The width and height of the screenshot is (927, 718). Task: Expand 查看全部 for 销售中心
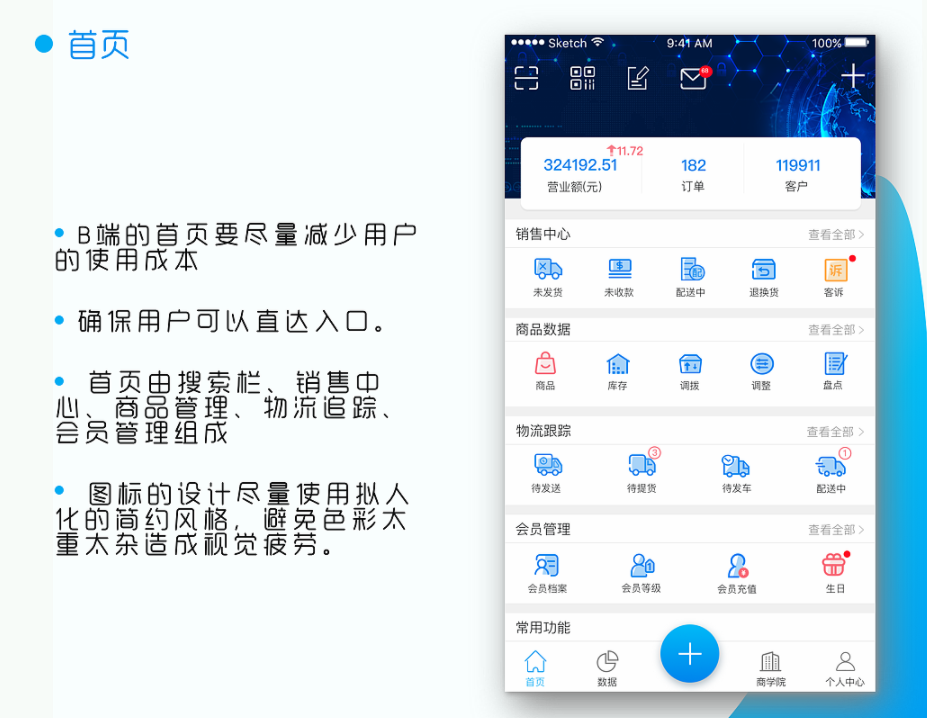pos(836,235)
